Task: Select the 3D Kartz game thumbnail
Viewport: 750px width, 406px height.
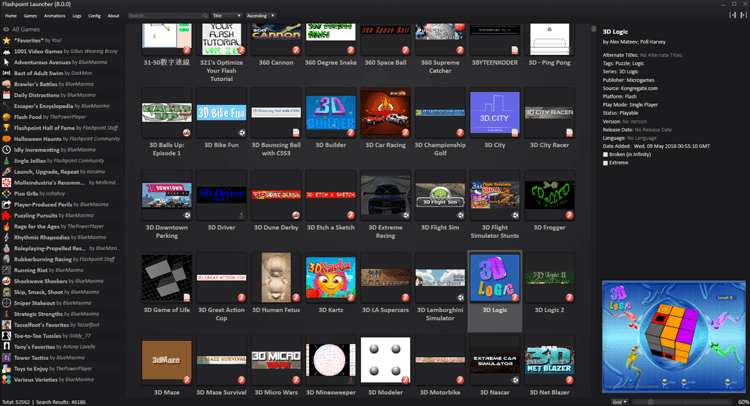Action: (x=331, y=278)
